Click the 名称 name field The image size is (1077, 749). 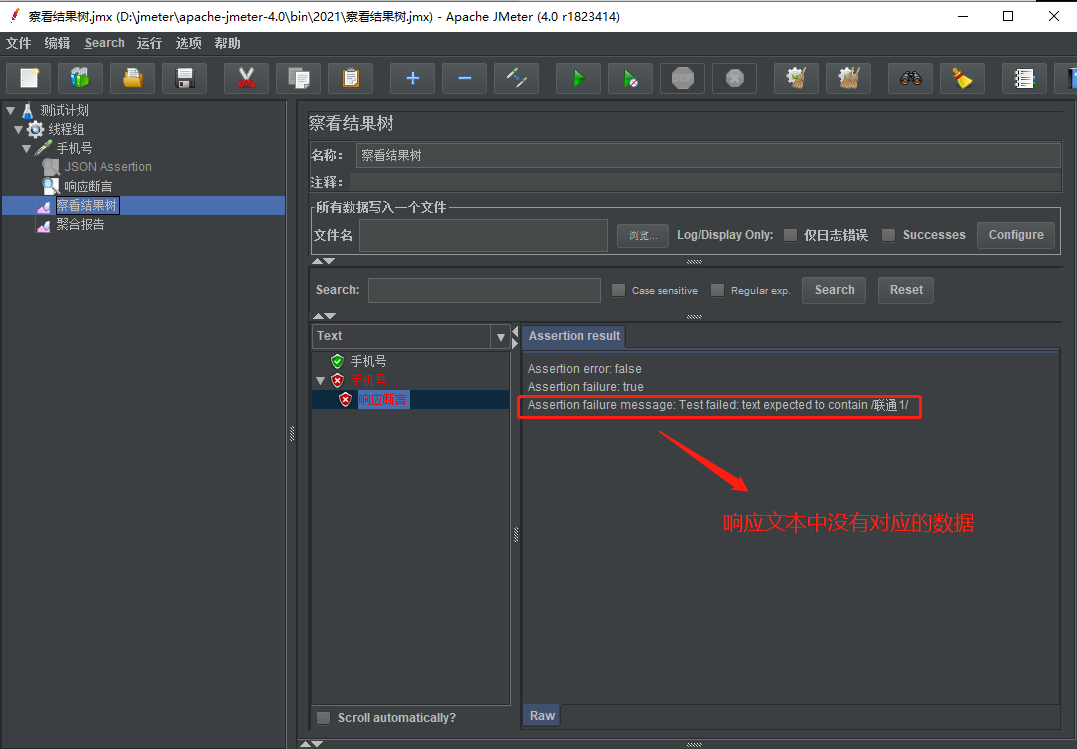coord(708,155)
